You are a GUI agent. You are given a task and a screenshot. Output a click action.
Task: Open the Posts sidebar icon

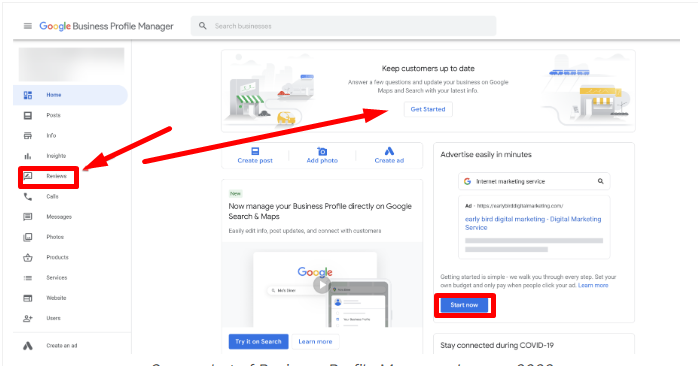(x=28, y=115)
